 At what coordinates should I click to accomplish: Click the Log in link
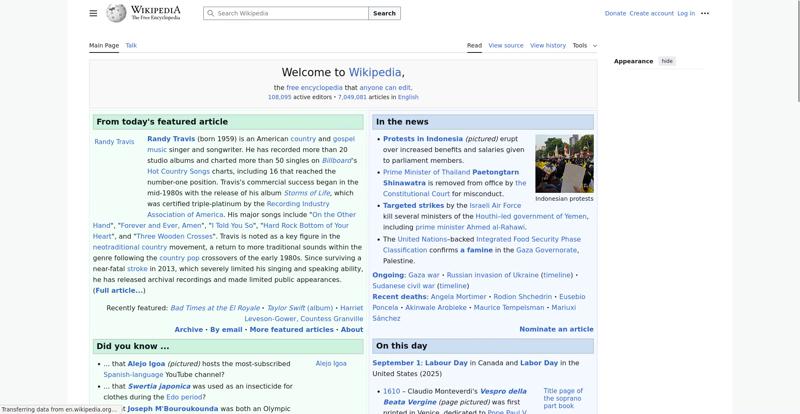686,13
